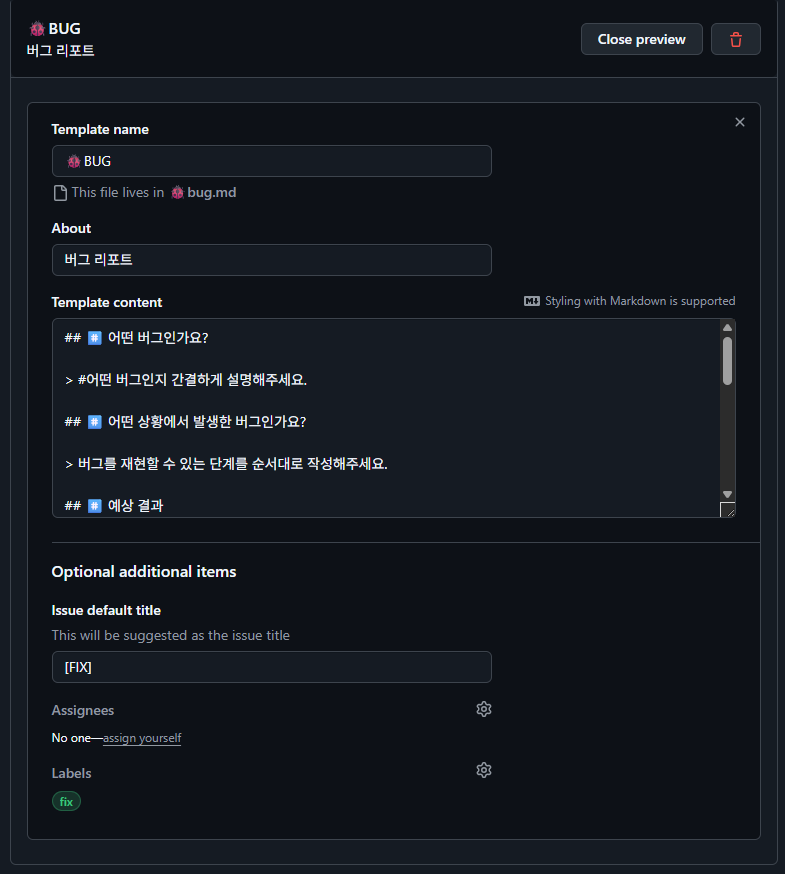Click the file icon beside 'This file lives in'
The width and height of the screenshot is (785, 874).
pos(60,192)
